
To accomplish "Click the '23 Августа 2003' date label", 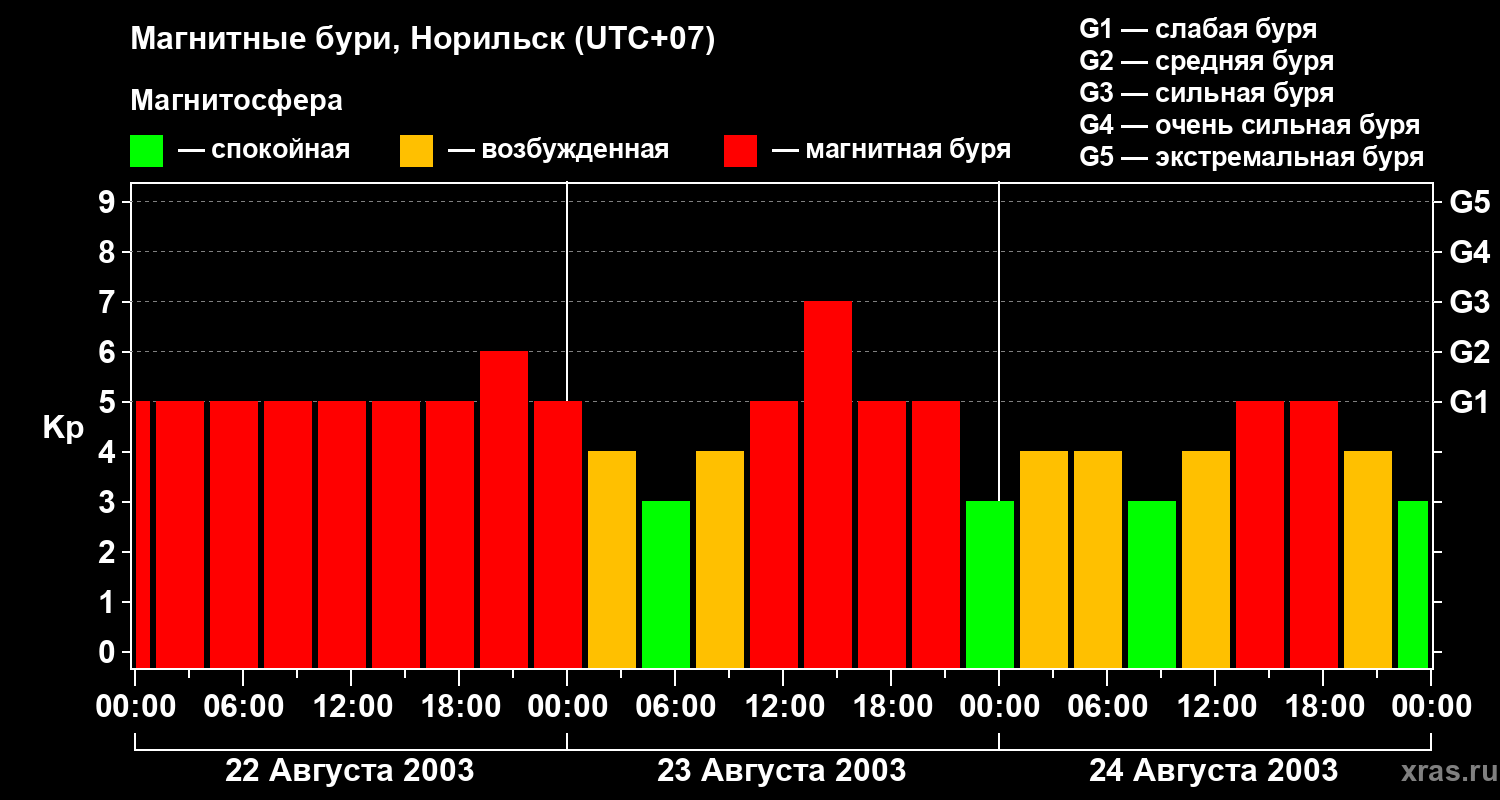I will point(782,771).
